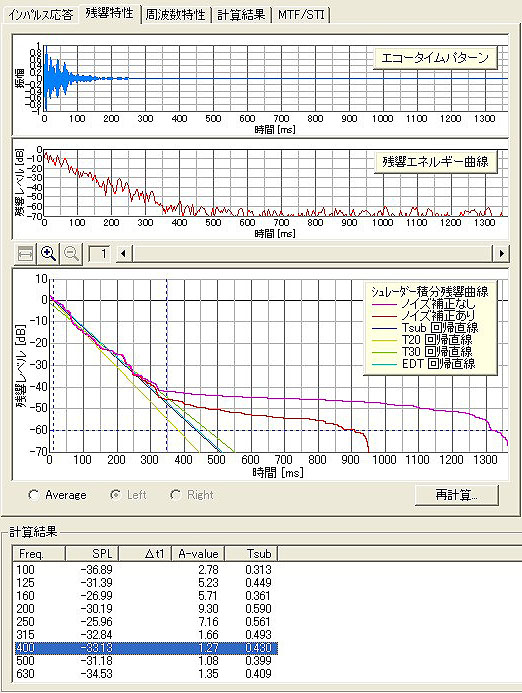Click SPL value -36.89

click(96, 570)
